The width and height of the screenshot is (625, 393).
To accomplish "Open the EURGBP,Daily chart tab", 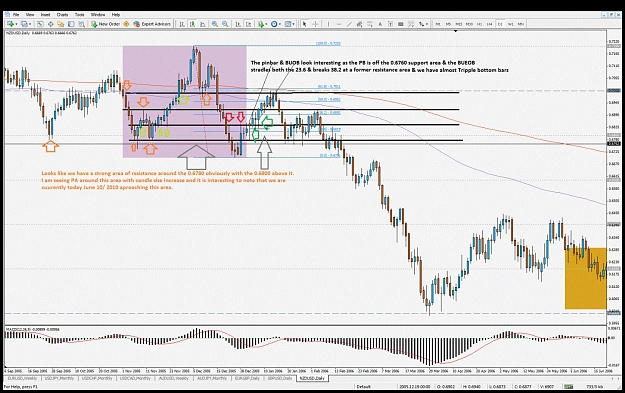I will pos(247,378).
